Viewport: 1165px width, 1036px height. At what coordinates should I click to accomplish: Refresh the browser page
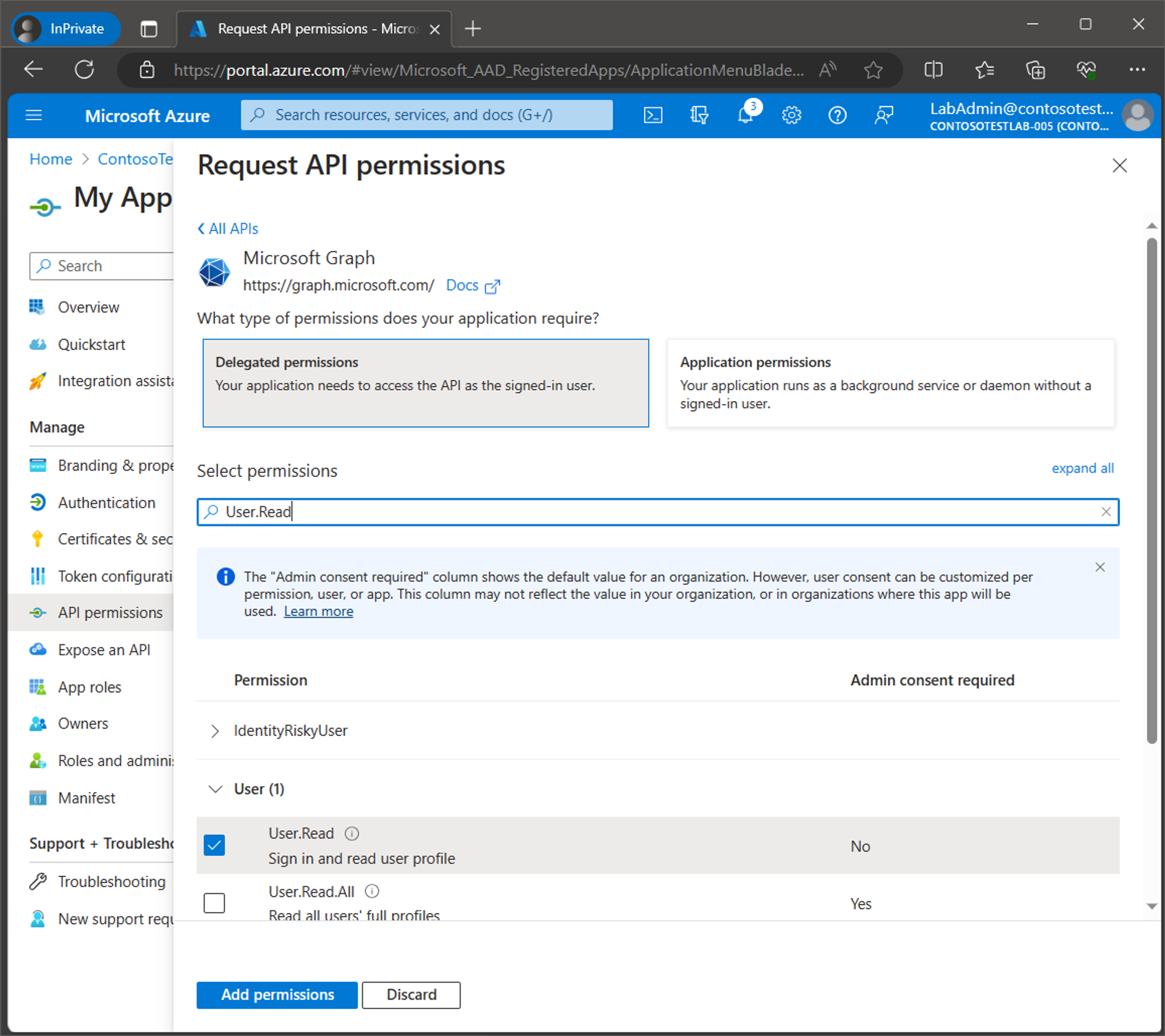coord(84,70)
